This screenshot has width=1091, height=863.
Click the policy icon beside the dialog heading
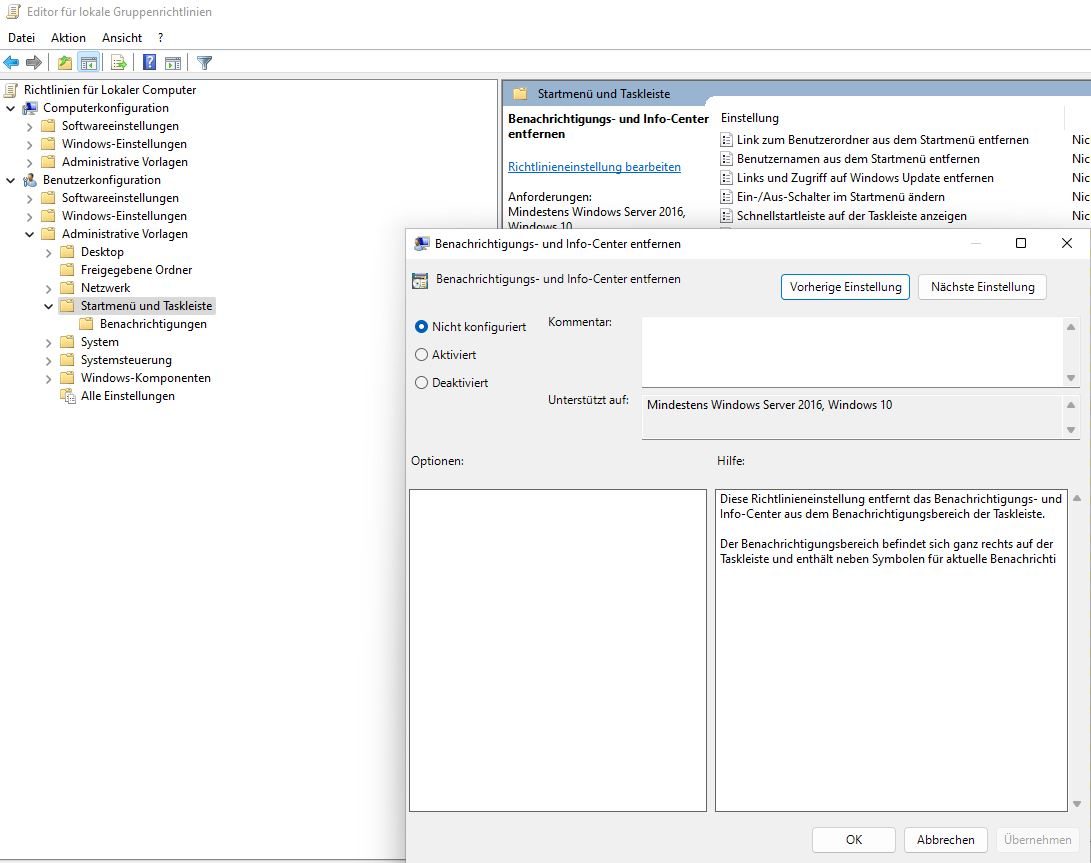420,280
